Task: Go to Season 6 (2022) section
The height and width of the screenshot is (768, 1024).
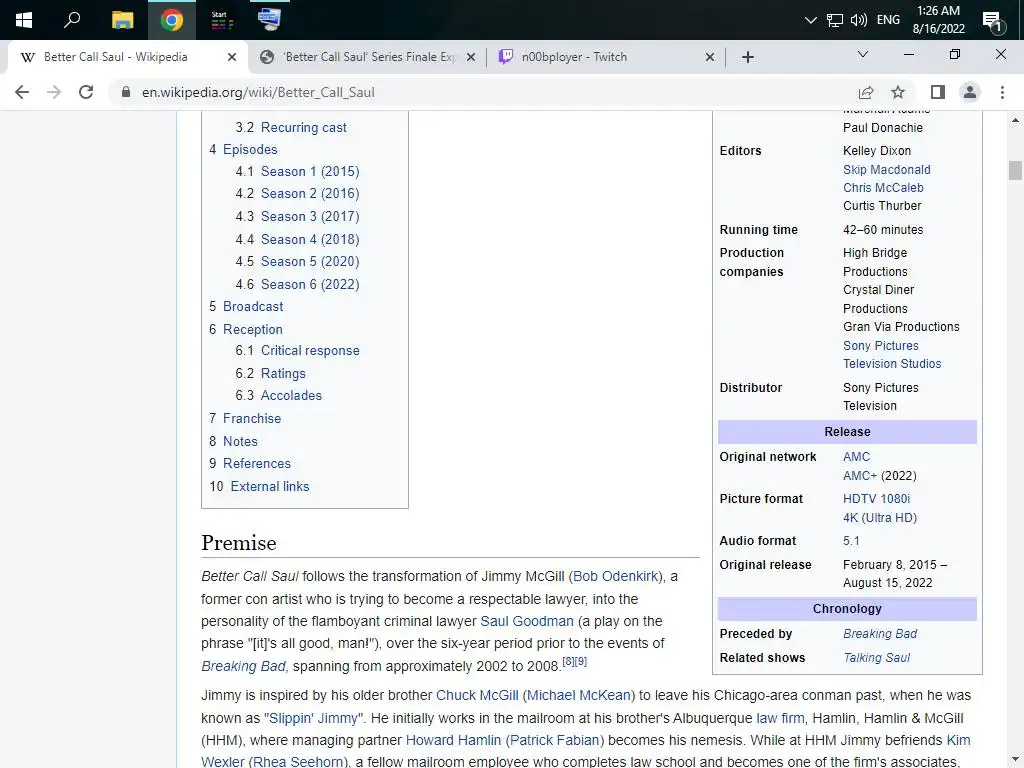Action: tap(310, 285)
